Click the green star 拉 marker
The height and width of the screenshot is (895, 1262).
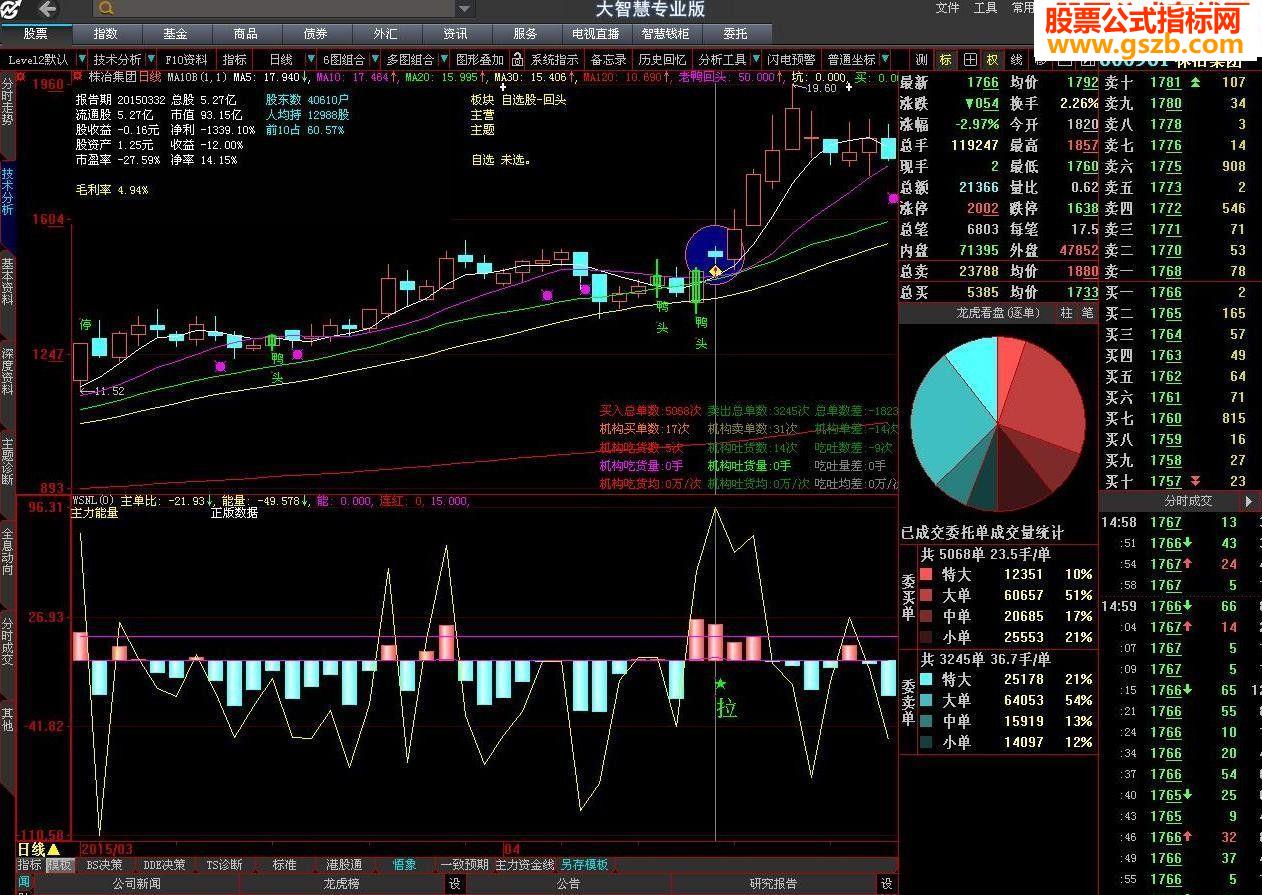[720, 684]
